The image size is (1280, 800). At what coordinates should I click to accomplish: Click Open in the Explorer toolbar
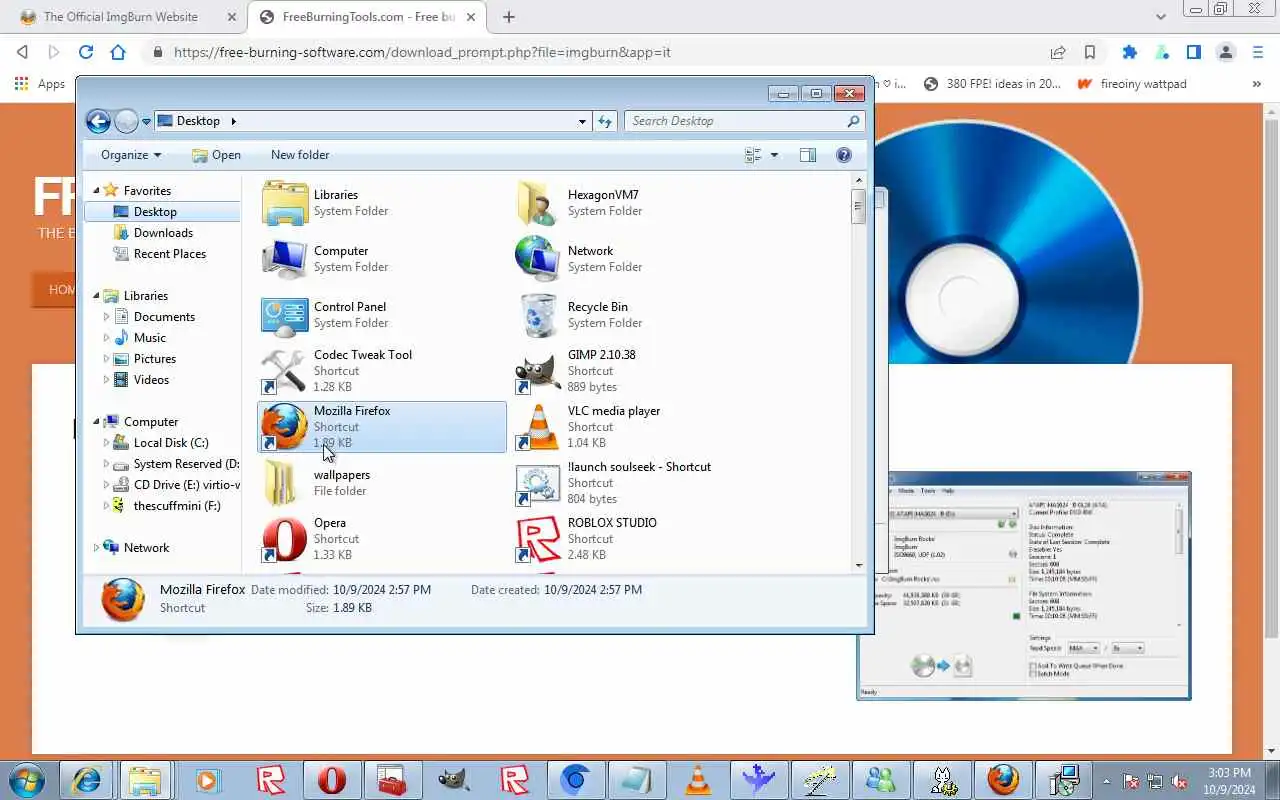216,155
